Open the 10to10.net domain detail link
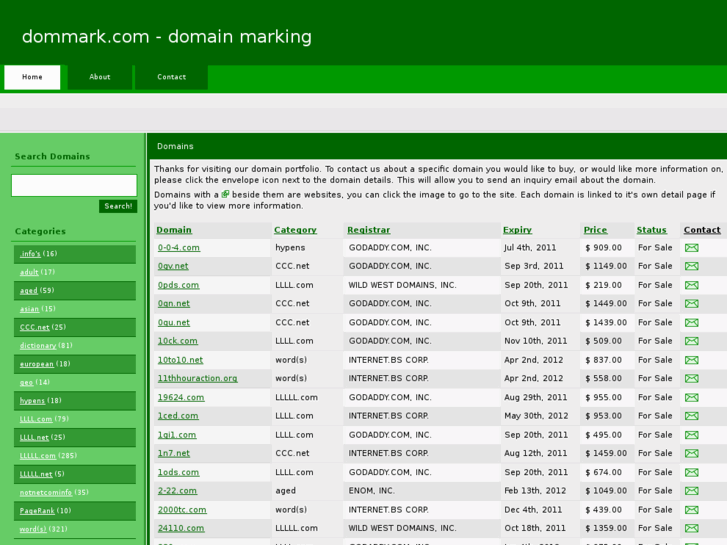 (x=180, y=360)
